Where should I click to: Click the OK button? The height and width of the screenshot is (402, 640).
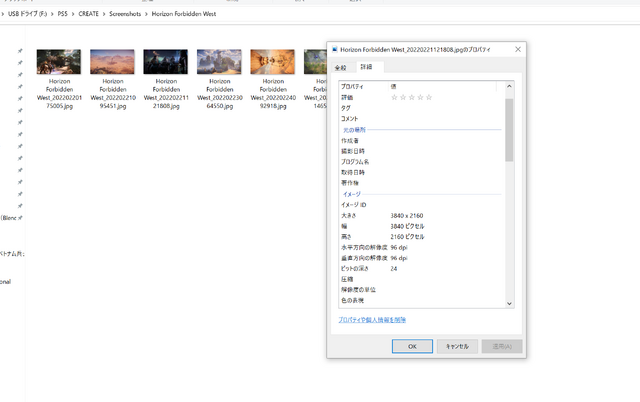pyautogui.click(x=412, y=346)
